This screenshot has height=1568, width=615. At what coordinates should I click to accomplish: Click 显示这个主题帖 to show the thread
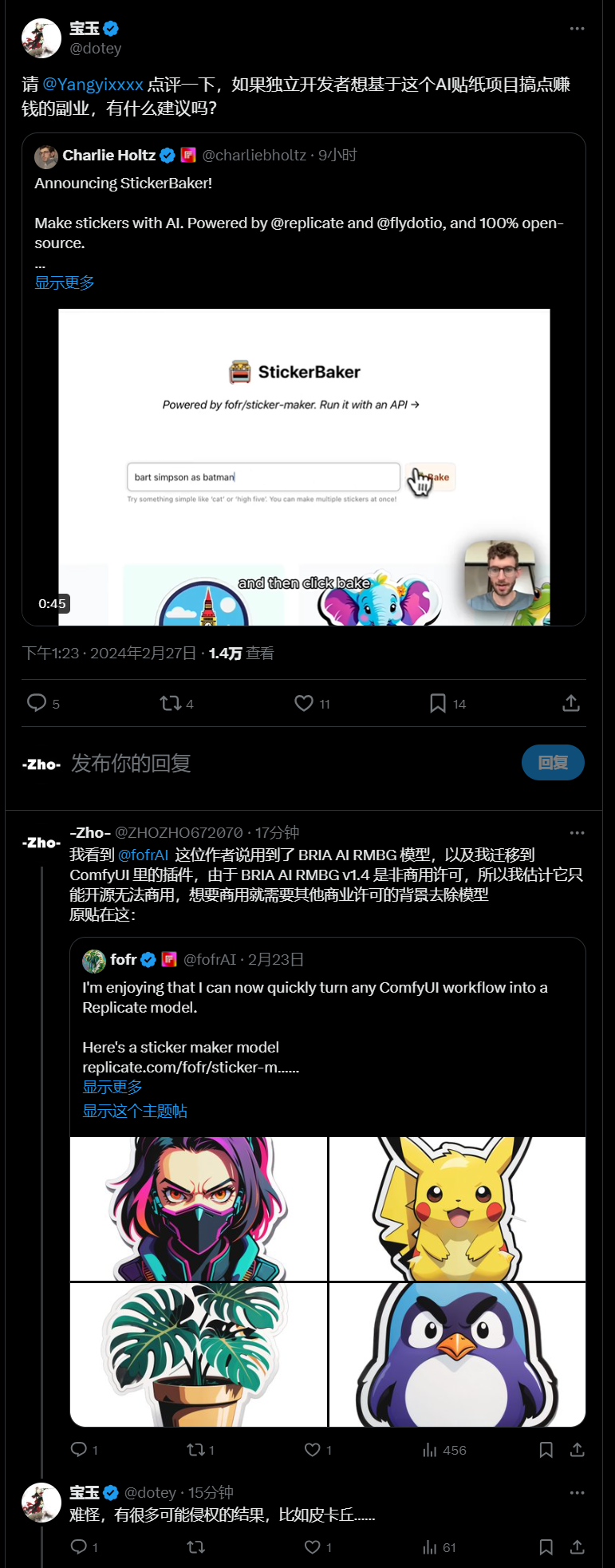pos(135,1111)
